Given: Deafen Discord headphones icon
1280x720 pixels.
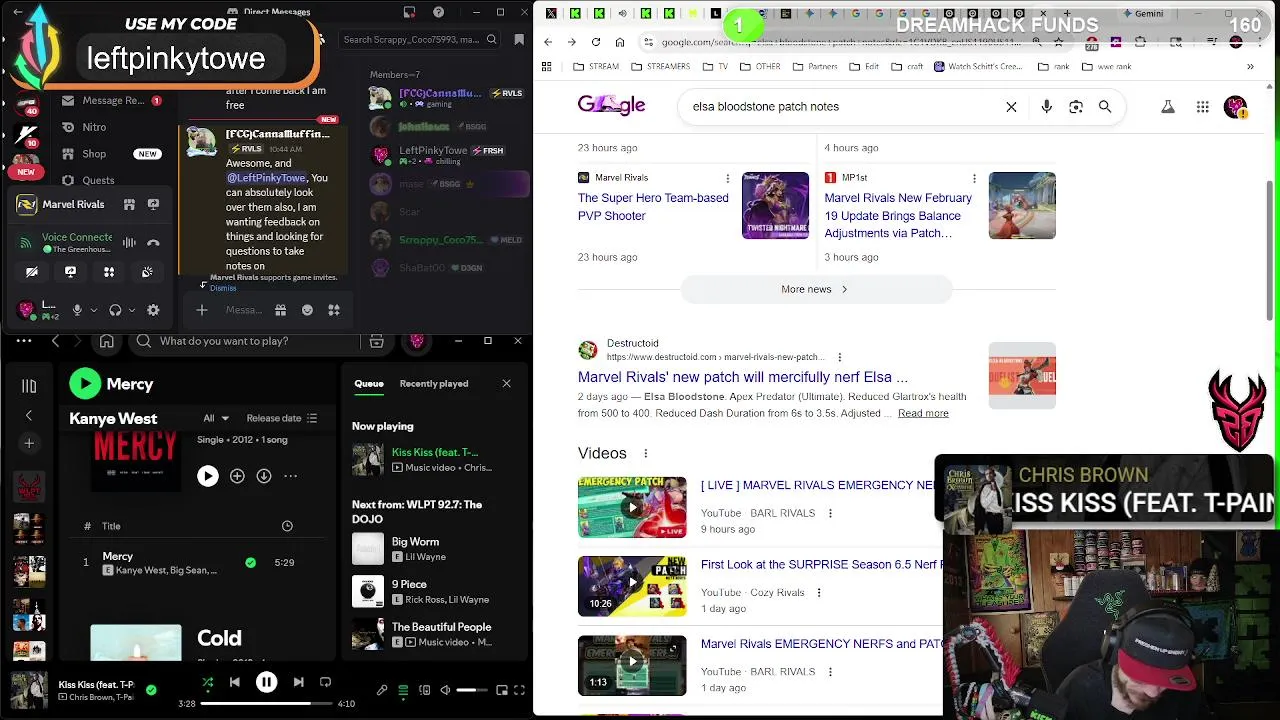Looking at the screenshot, I should click(x=115, y=310).
